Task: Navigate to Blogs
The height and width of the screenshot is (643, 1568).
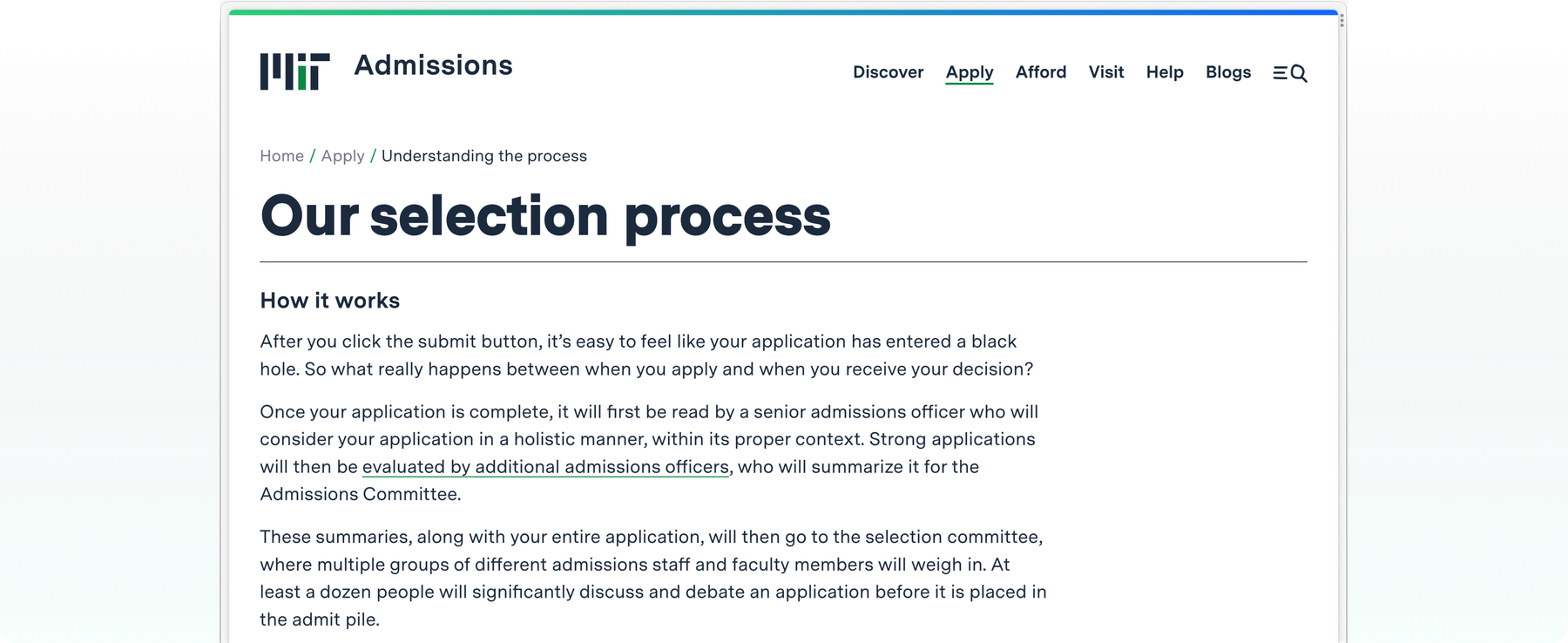Action: point(1227,72)
